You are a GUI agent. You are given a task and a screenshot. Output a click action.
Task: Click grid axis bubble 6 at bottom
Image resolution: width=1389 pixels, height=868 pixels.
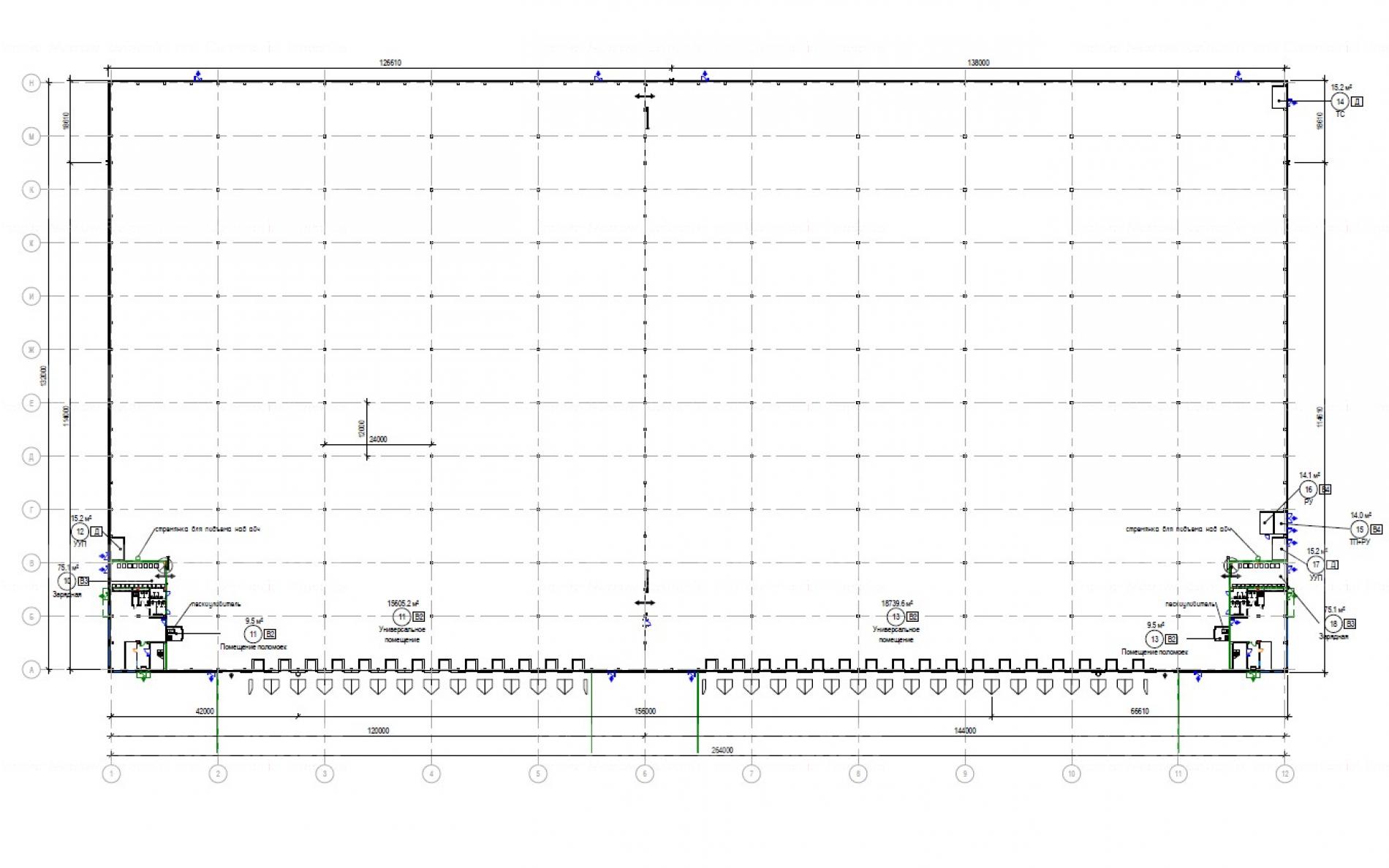coord(644,774)
